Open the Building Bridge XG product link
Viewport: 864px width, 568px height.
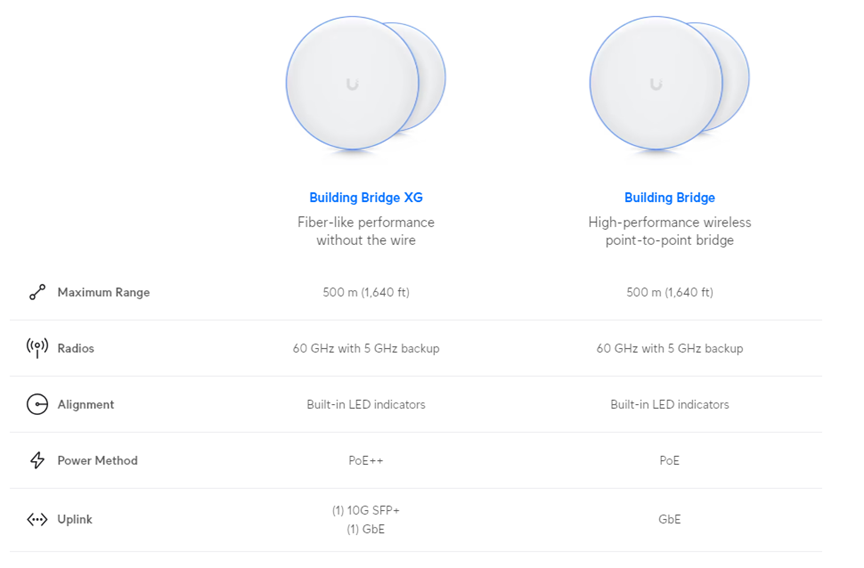point(366,197)
